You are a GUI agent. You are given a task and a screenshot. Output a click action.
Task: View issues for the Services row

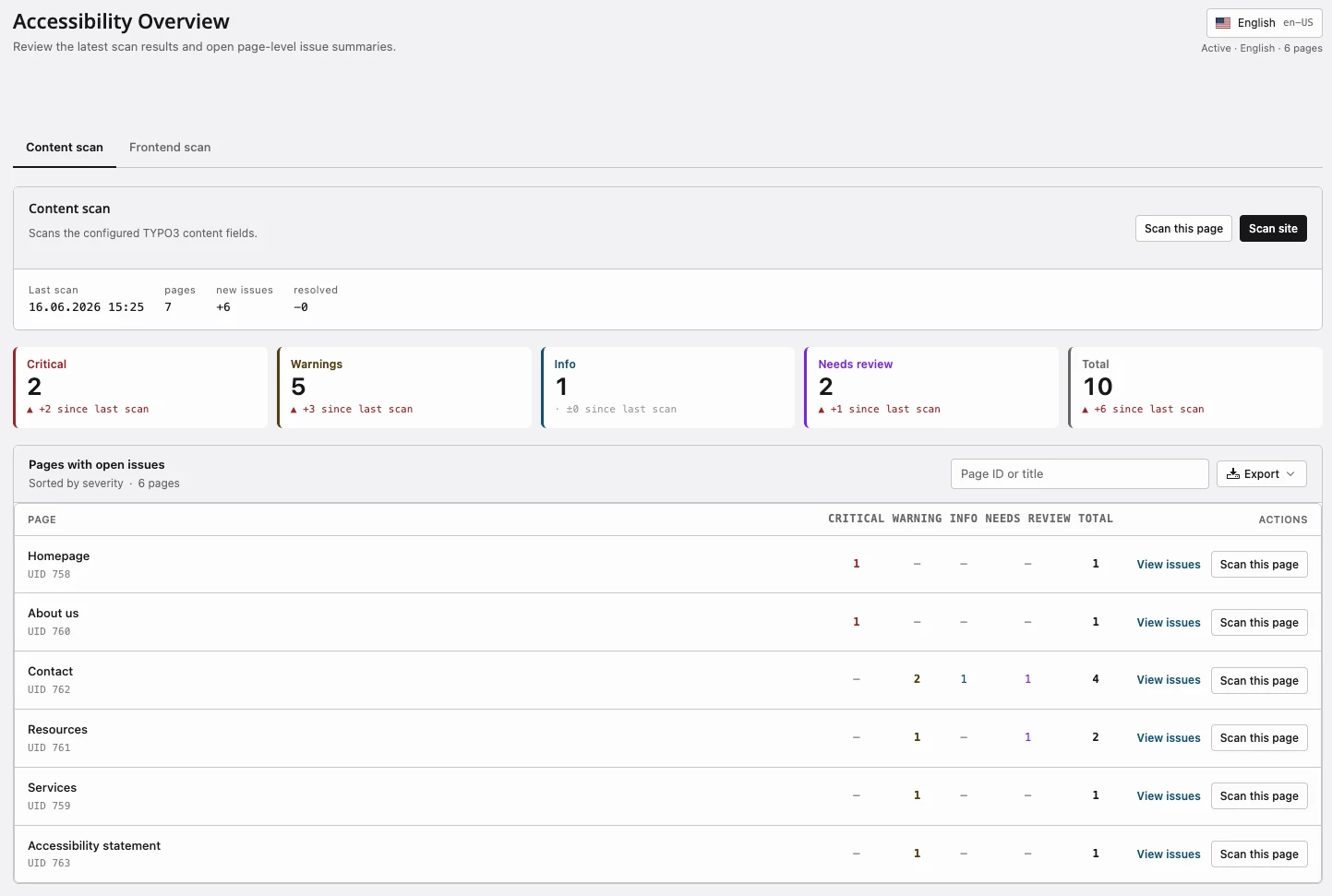pos(1169,796)
